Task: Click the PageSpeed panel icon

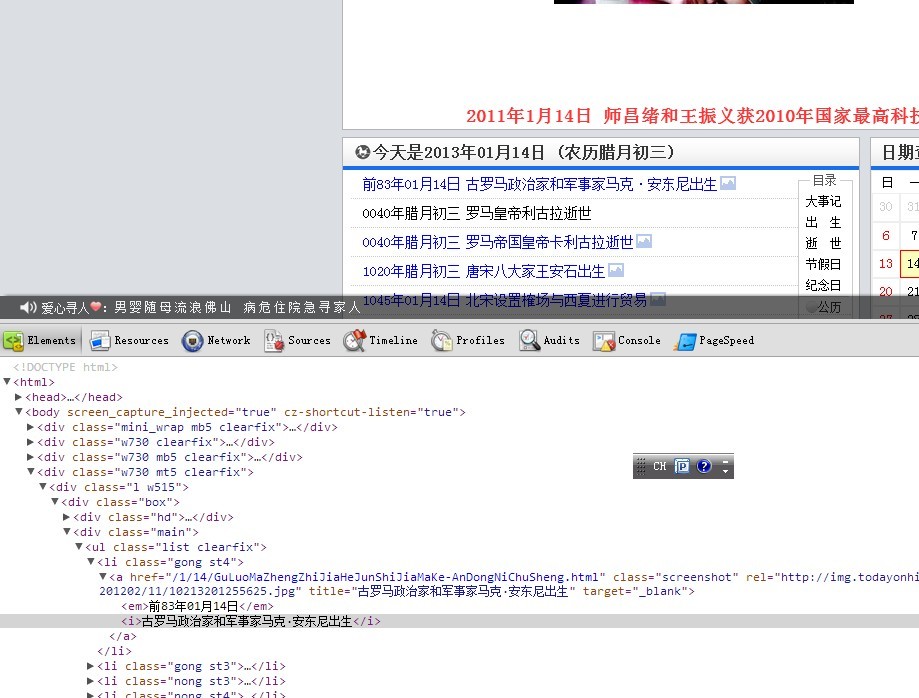Action: [685, 341]
